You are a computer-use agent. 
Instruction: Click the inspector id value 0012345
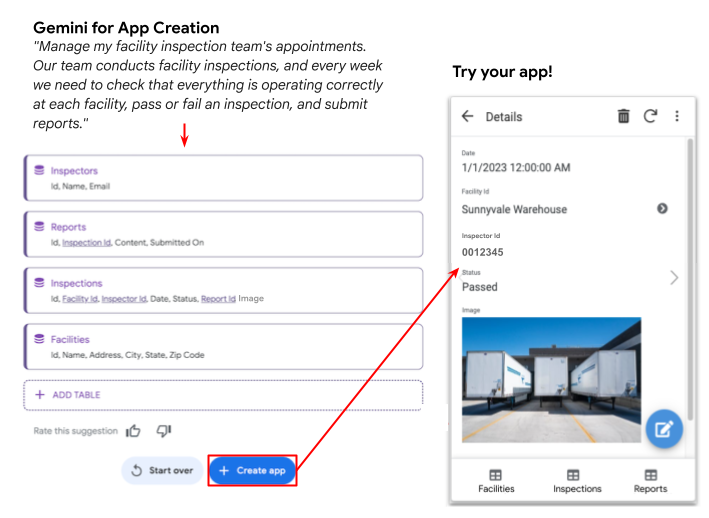[x=482, y=252]
